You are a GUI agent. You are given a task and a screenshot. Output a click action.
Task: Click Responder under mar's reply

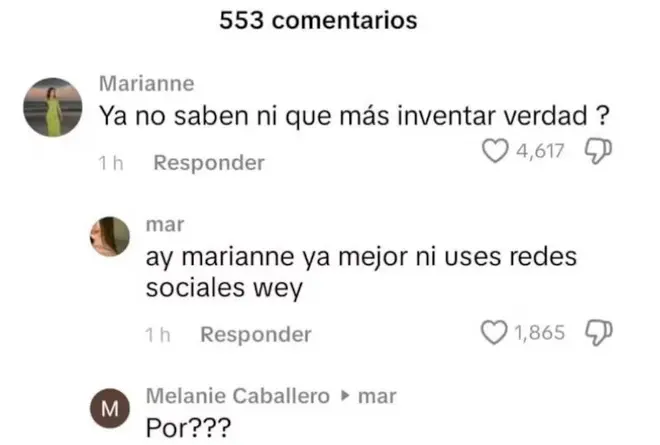(256, 334)
